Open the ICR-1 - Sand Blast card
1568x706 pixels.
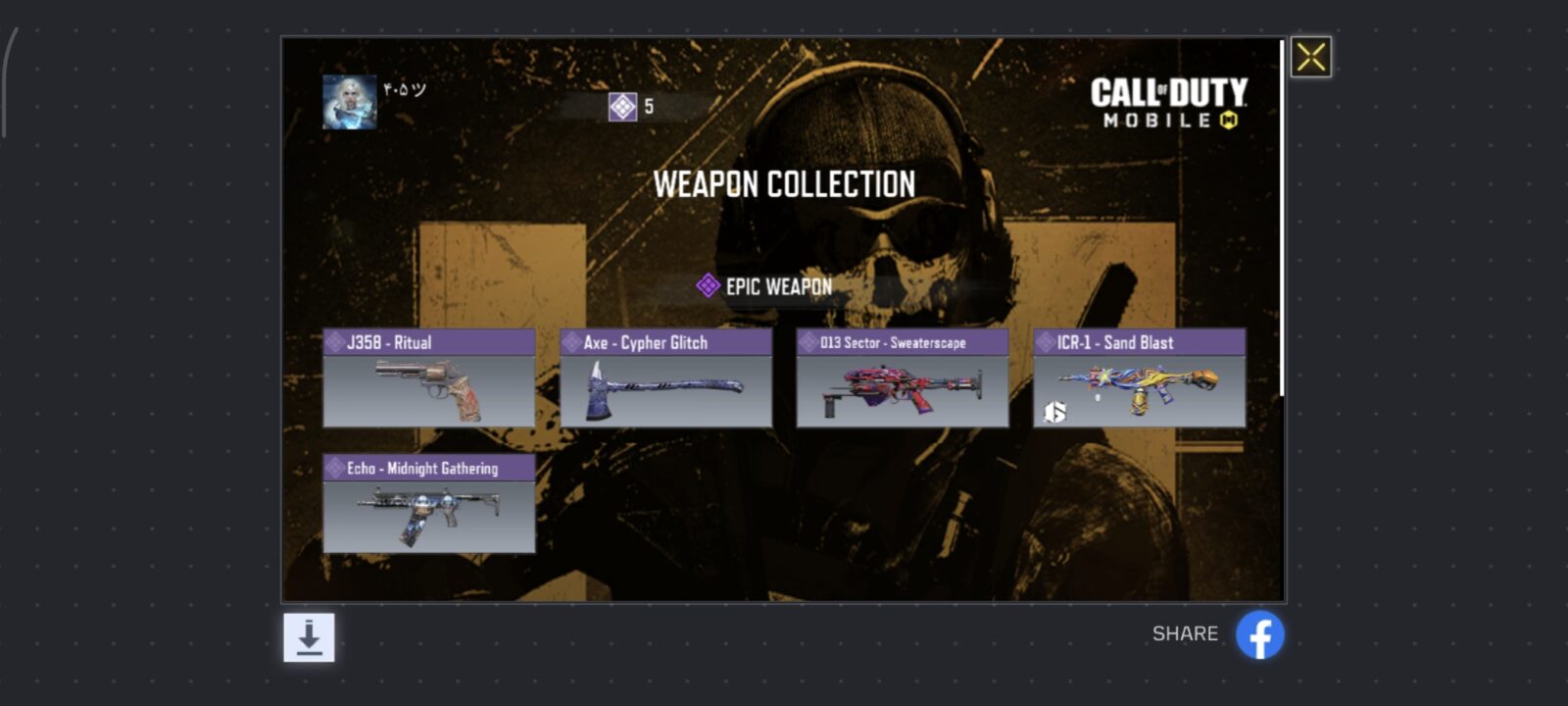(x=1140, y=378)
